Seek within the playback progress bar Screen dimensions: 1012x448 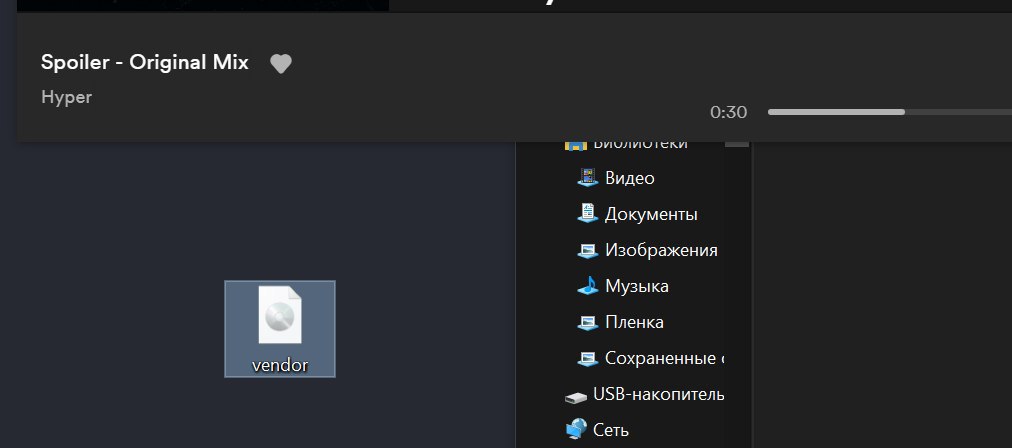pos(889,112)
